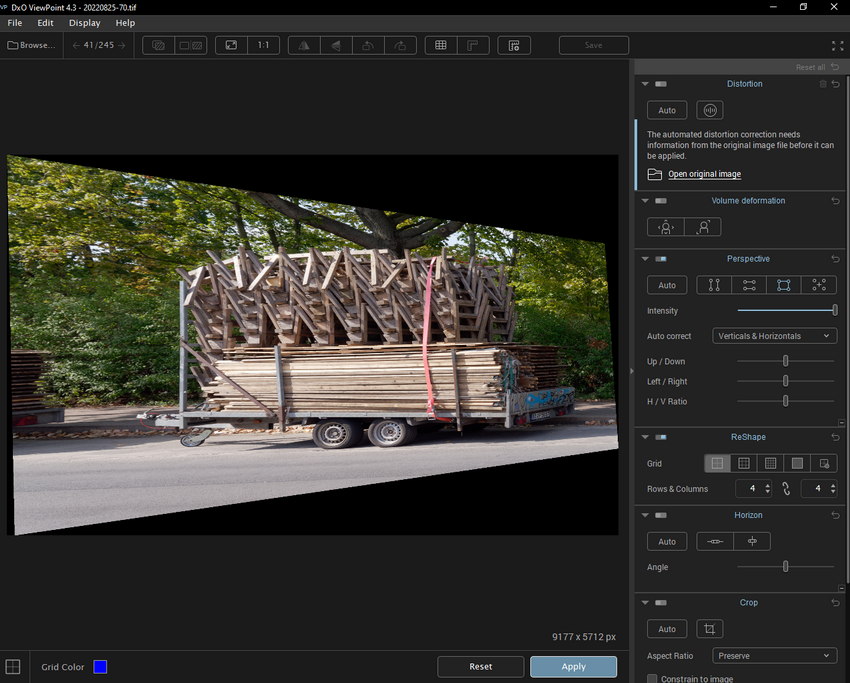This screenshot has height=683, width=850.
Task: Check the Constrain to image checkbox
Action: pos(653,679)
